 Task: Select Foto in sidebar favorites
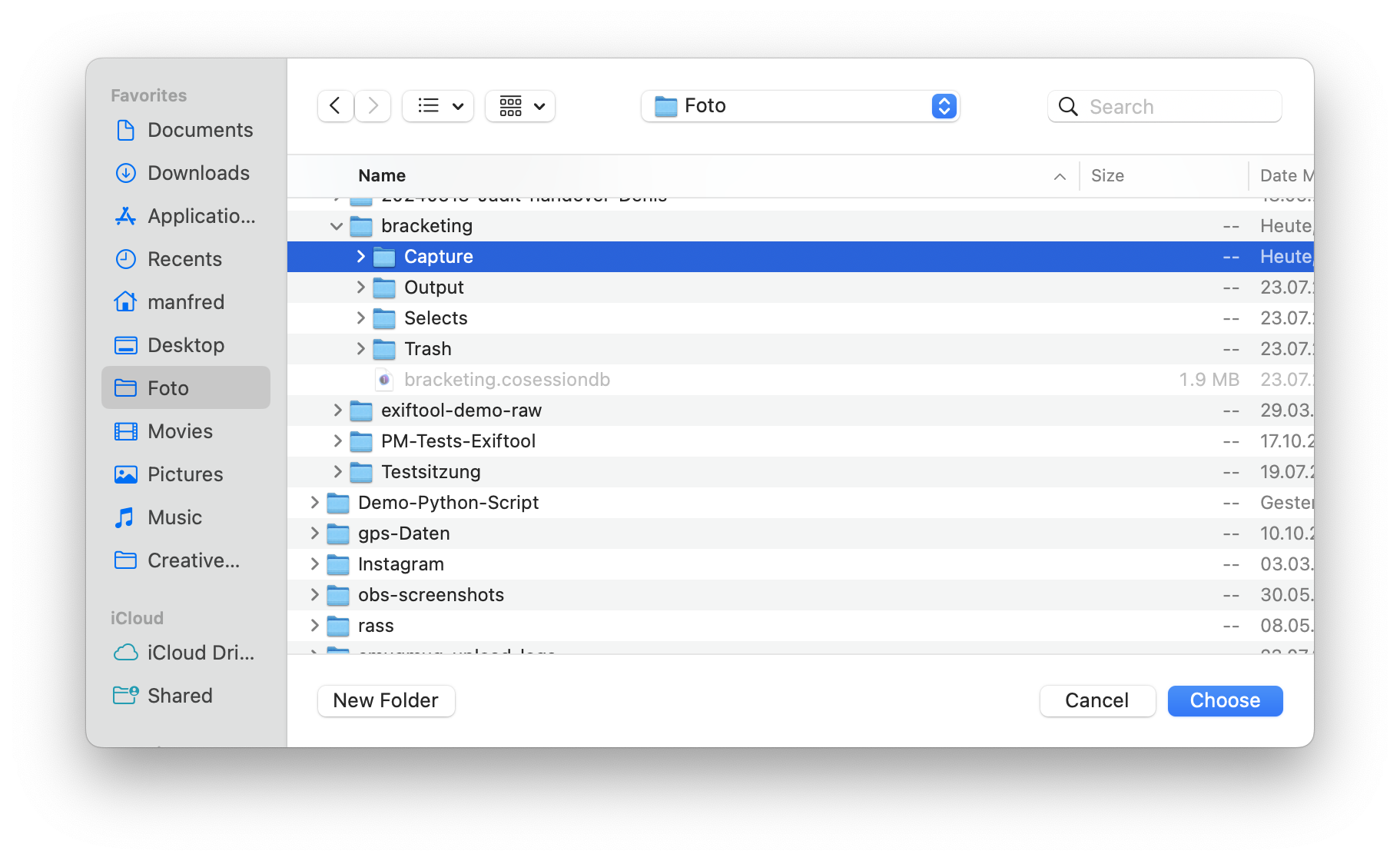[x=185, y=388]
